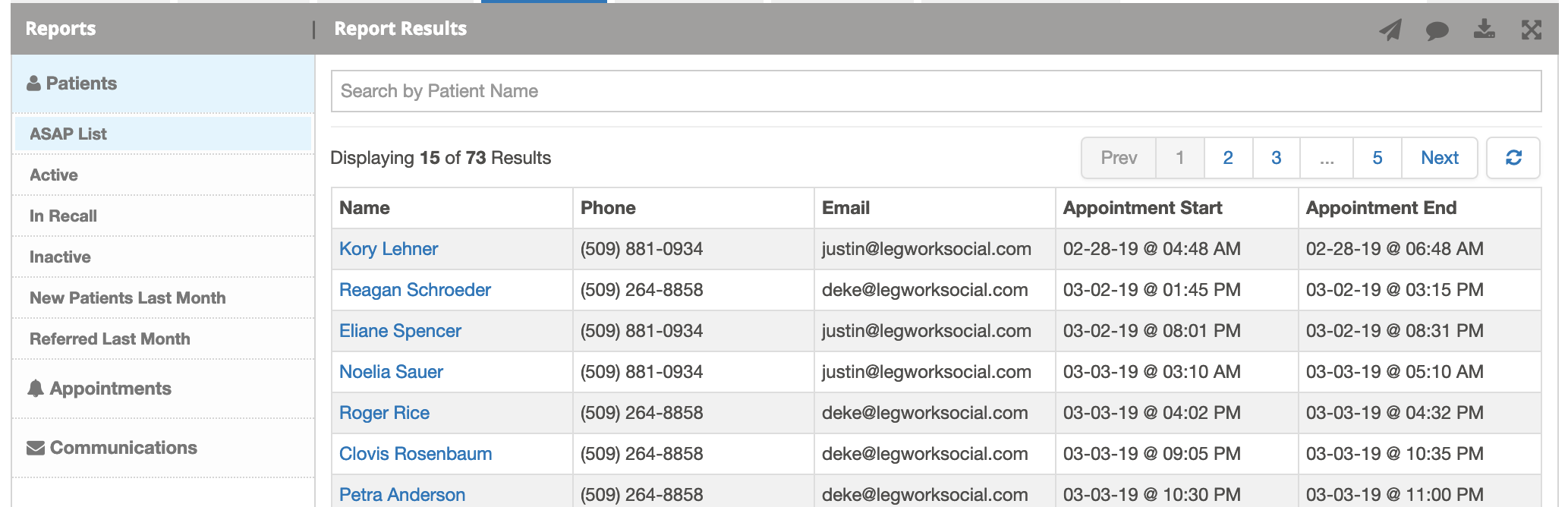Jump to results page 5

pos(1378,158)
